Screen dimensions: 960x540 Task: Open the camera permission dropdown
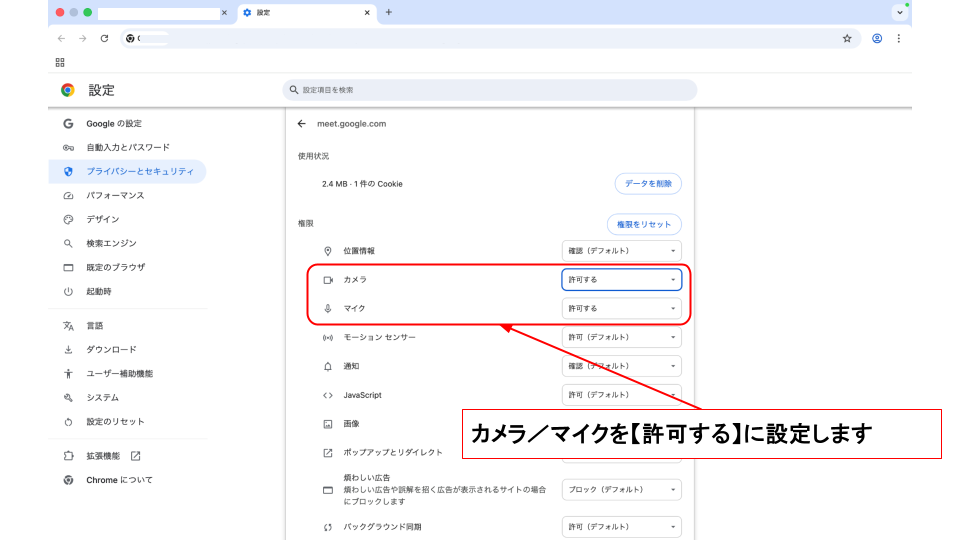pos(621,279)
